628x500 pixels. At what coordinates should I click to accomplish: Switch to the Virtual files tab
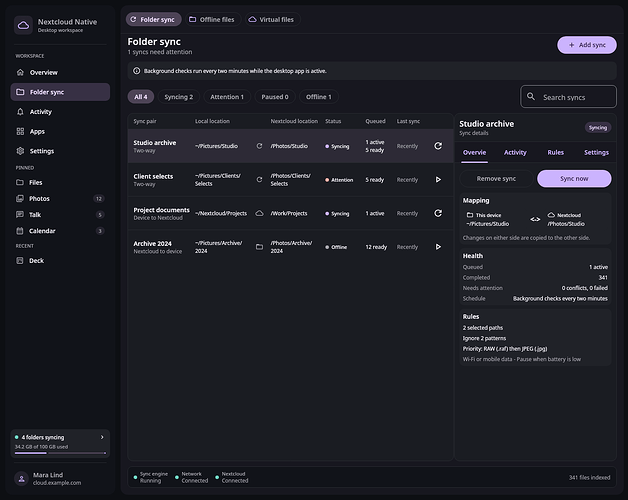coord(272,19)
